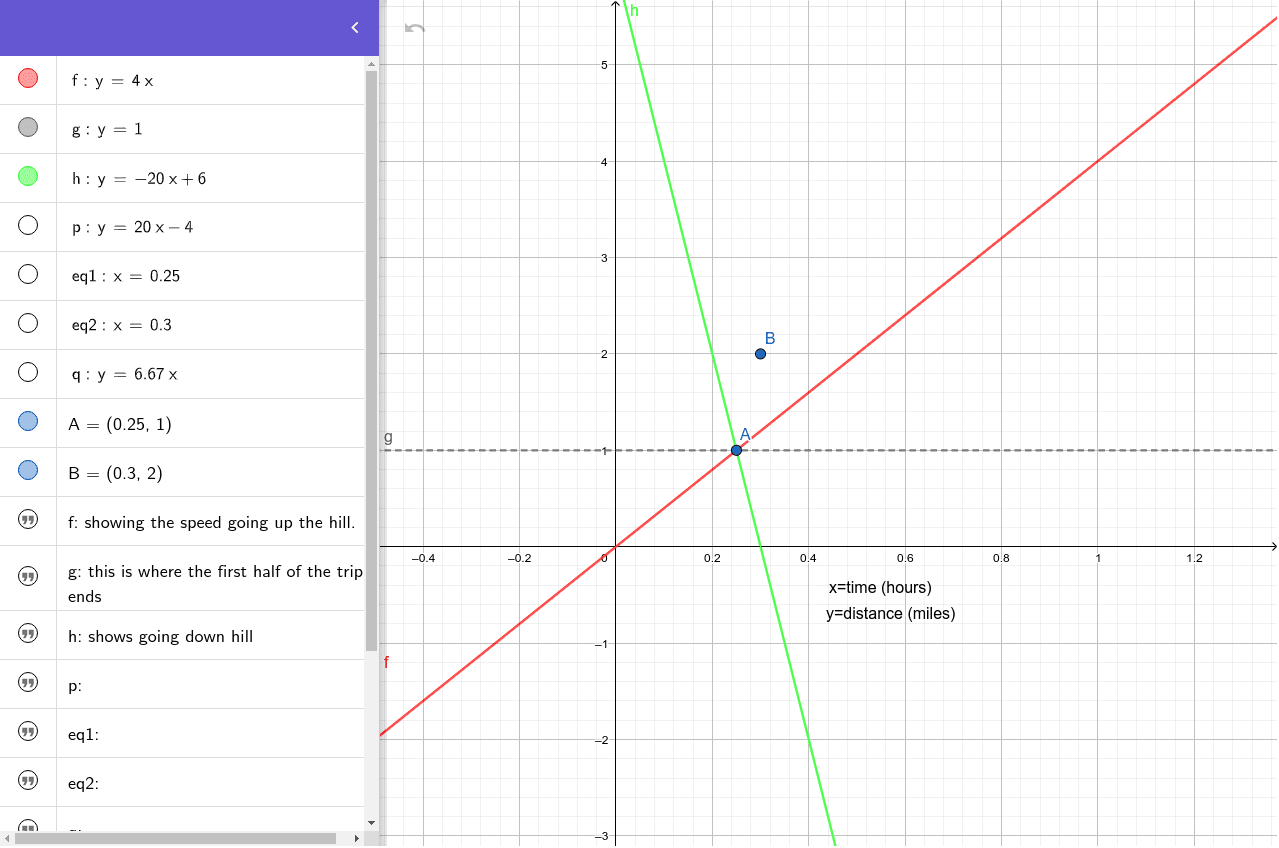Viewport: 1279px width, 848px height.
Task: Collapse the algebra panel using the chevron
Action: click(354, 27)
